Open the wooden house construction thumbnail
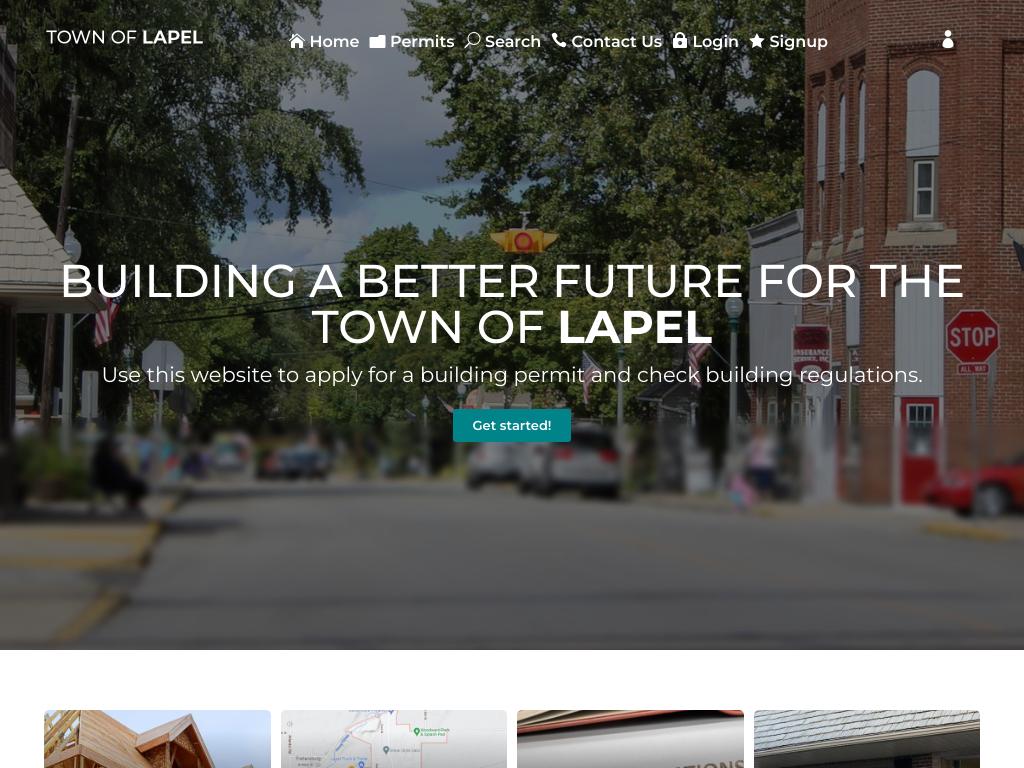The width and height of the screenshot is (1024, 768). pos(157,739)
